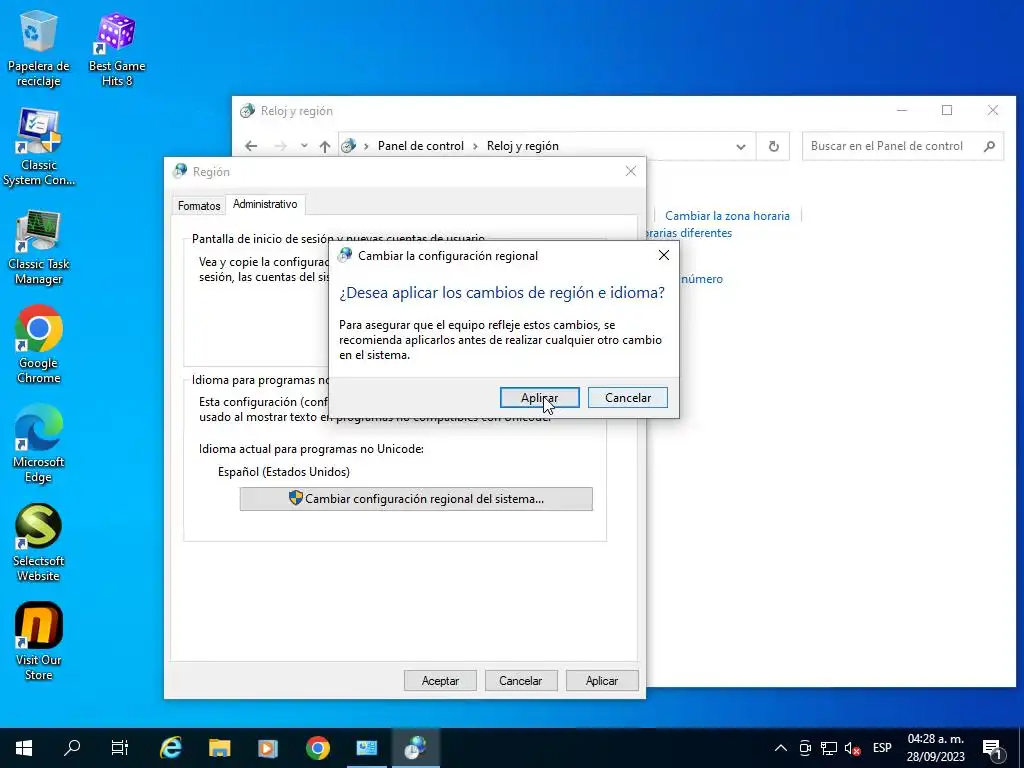Confirm changes with Aplicar in the dialog
Screen dimensions: 1024x768
[x=539, y=398]
